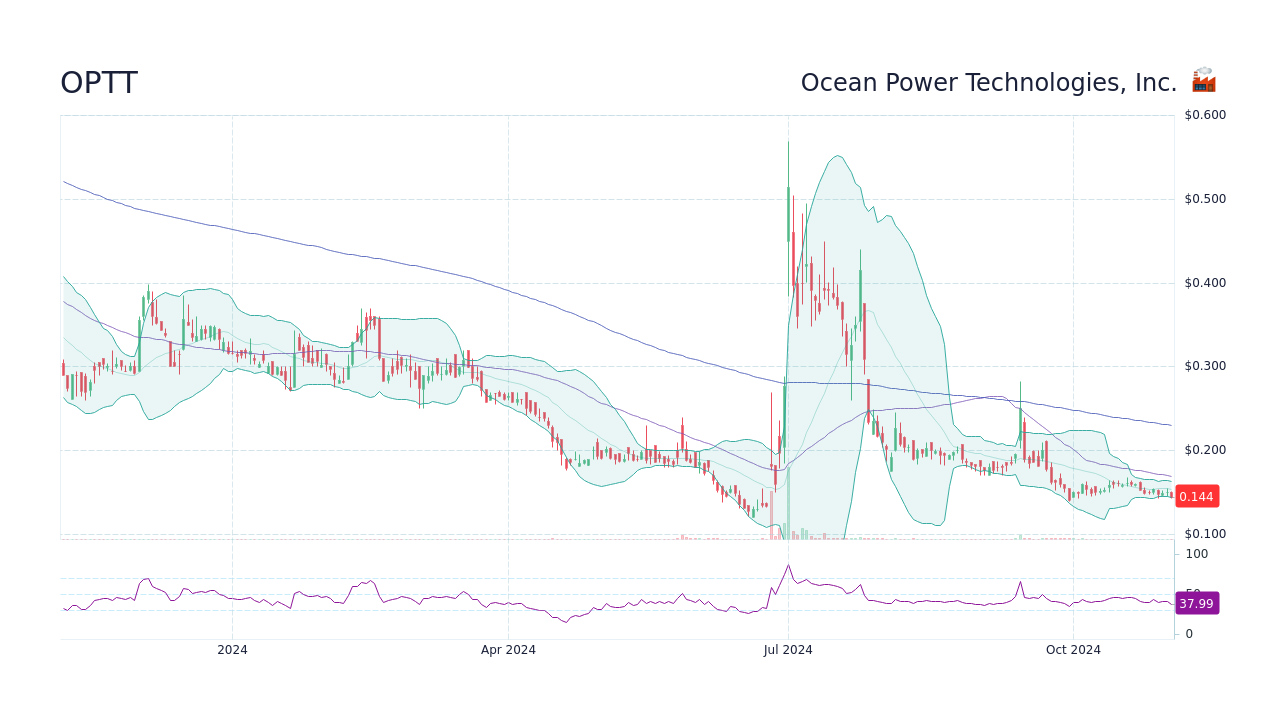Click the $0.300 price axis label

click(x=1205, y=366)
